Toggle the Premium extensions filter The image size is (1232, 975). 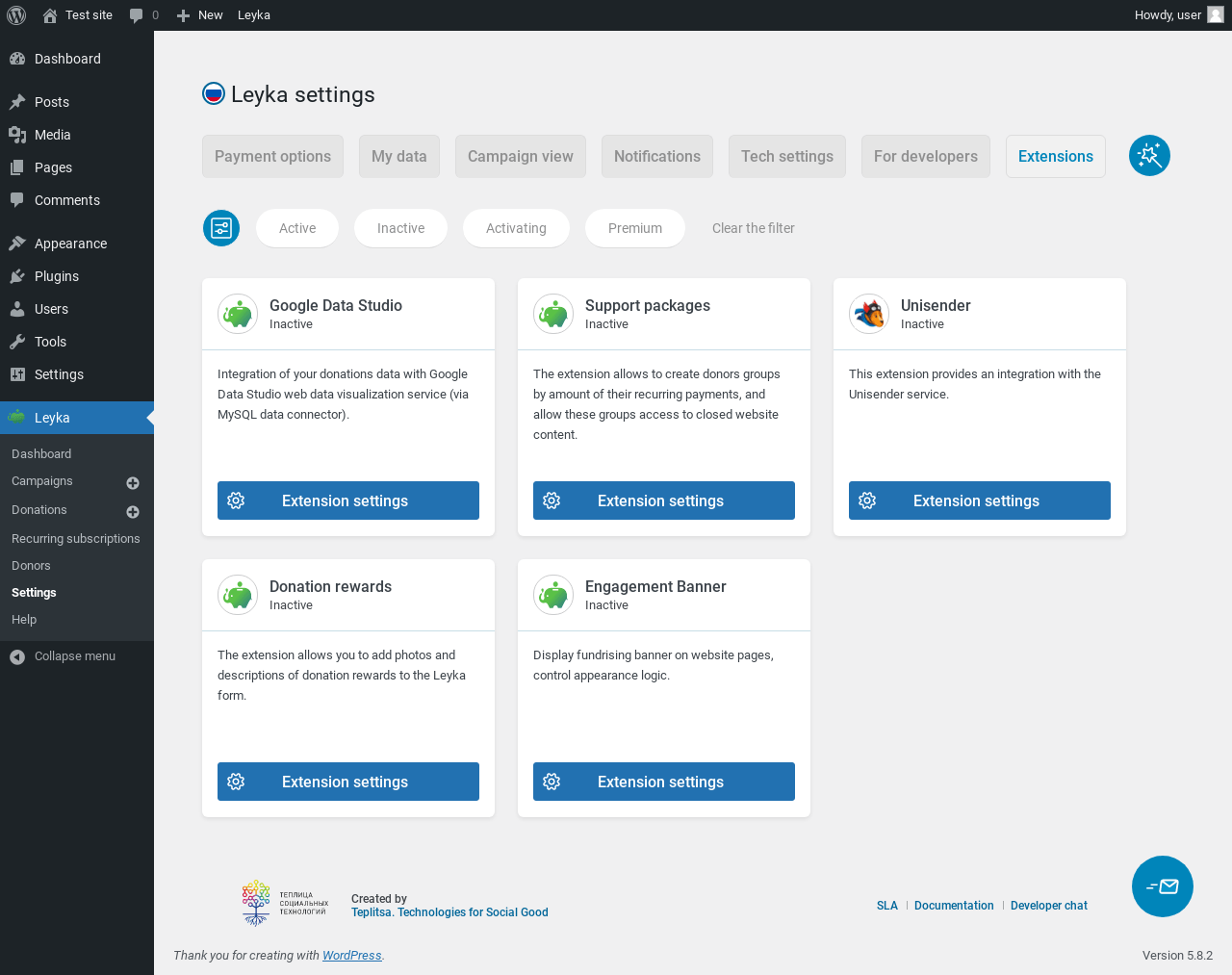[x=635, y=228]
